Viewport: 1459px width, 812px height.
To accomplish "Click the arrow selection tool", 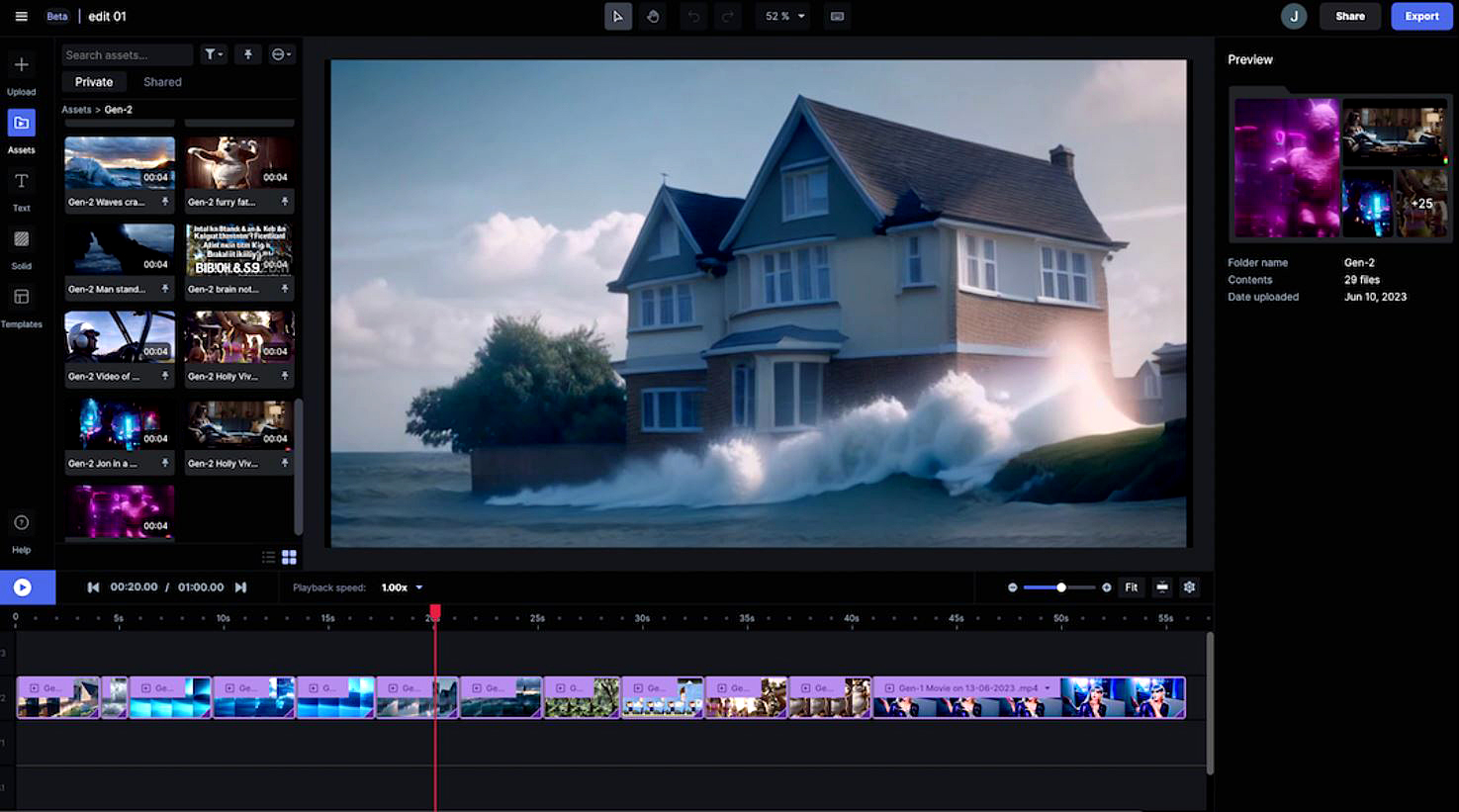I will pyautogui.click(x=618, y=17).
